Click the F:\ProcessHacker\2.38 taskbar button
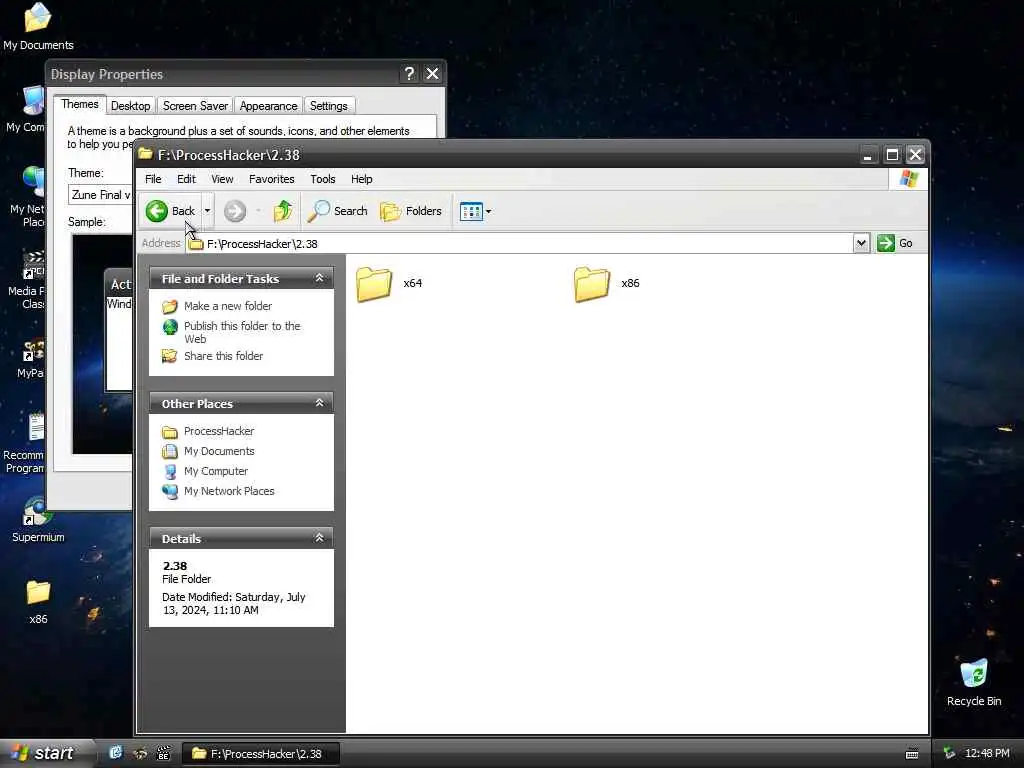The image size is (1024, 768). (x=260, y=754)
